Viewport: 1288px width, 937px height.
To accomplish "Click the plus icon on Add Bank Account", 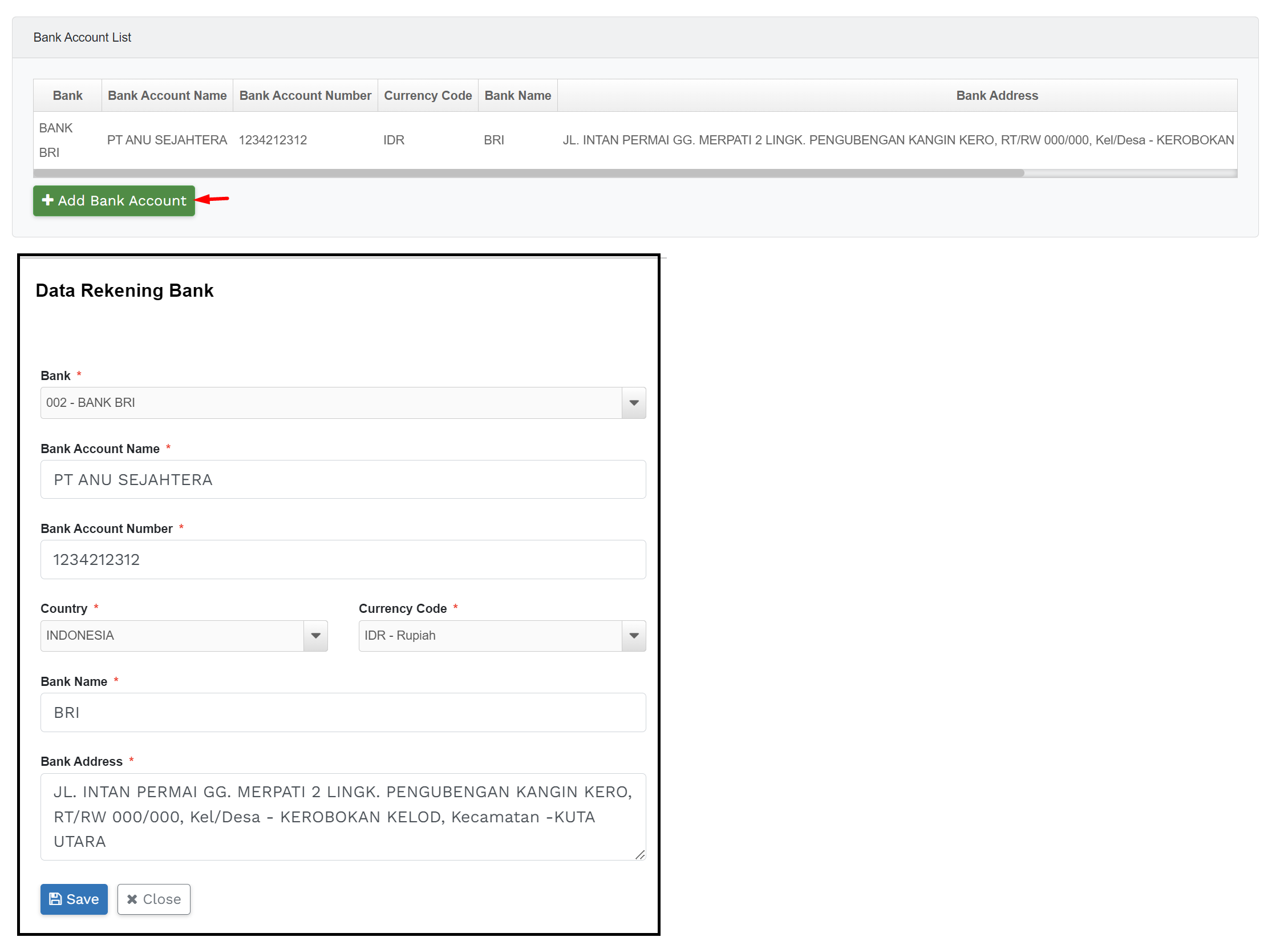I will 48,200.
